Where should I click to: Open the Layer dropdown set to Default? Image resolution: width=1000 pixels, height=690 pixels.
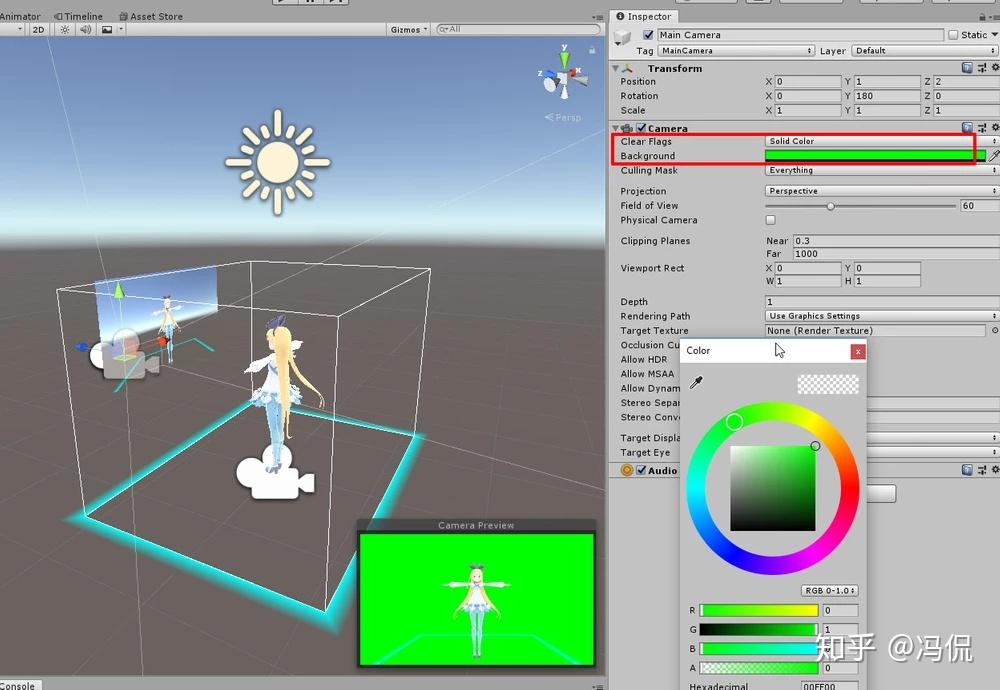[924, 50]
